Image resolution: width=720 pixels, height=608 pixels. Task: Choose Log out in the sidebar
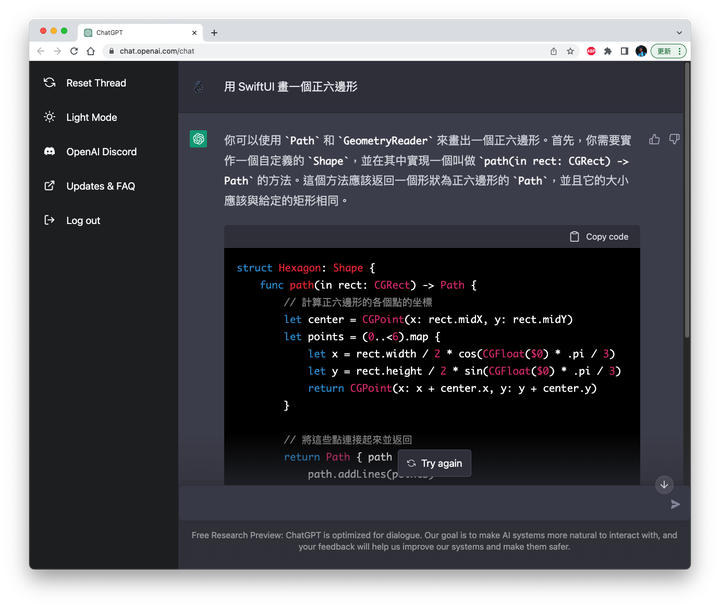[72, 220]
